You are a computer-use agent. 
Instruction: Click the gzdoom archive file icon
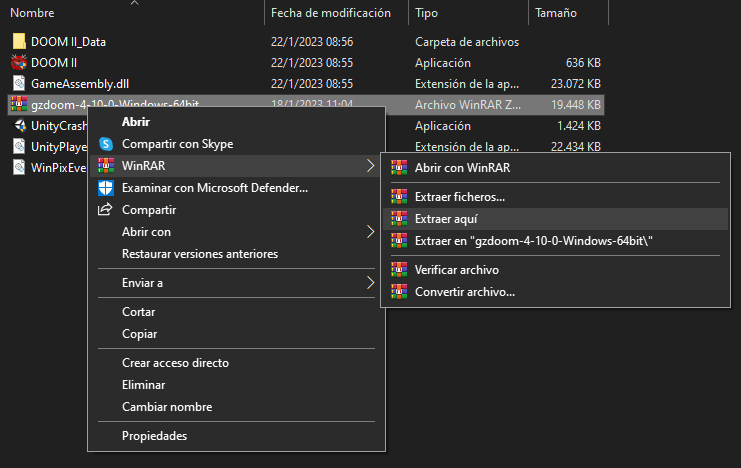(19, 105)
